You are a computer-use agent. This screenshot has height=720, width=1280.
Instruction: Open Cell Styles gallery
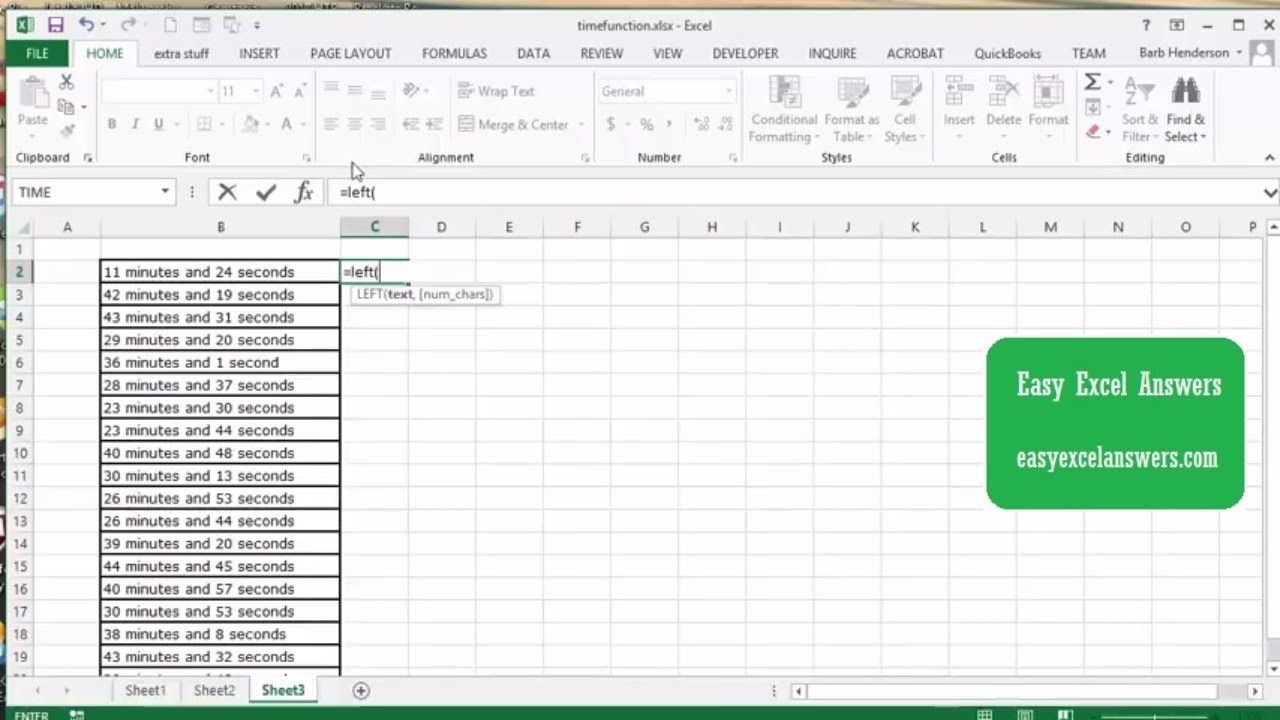[x=904, y=108]
